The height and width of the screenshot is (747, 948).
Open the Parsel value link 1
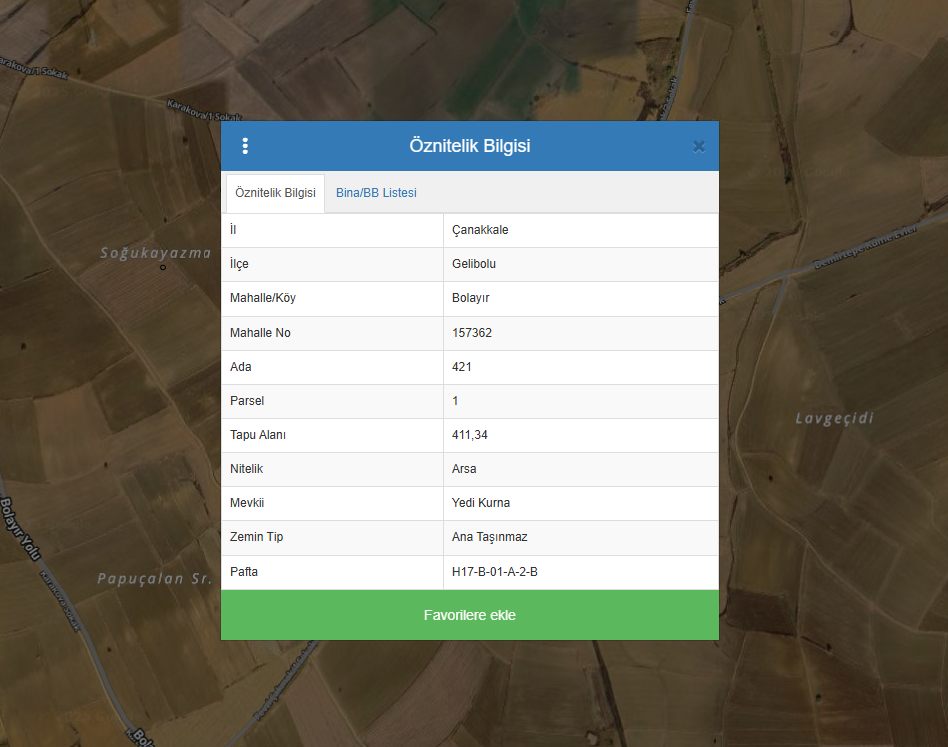pos(455,401)
